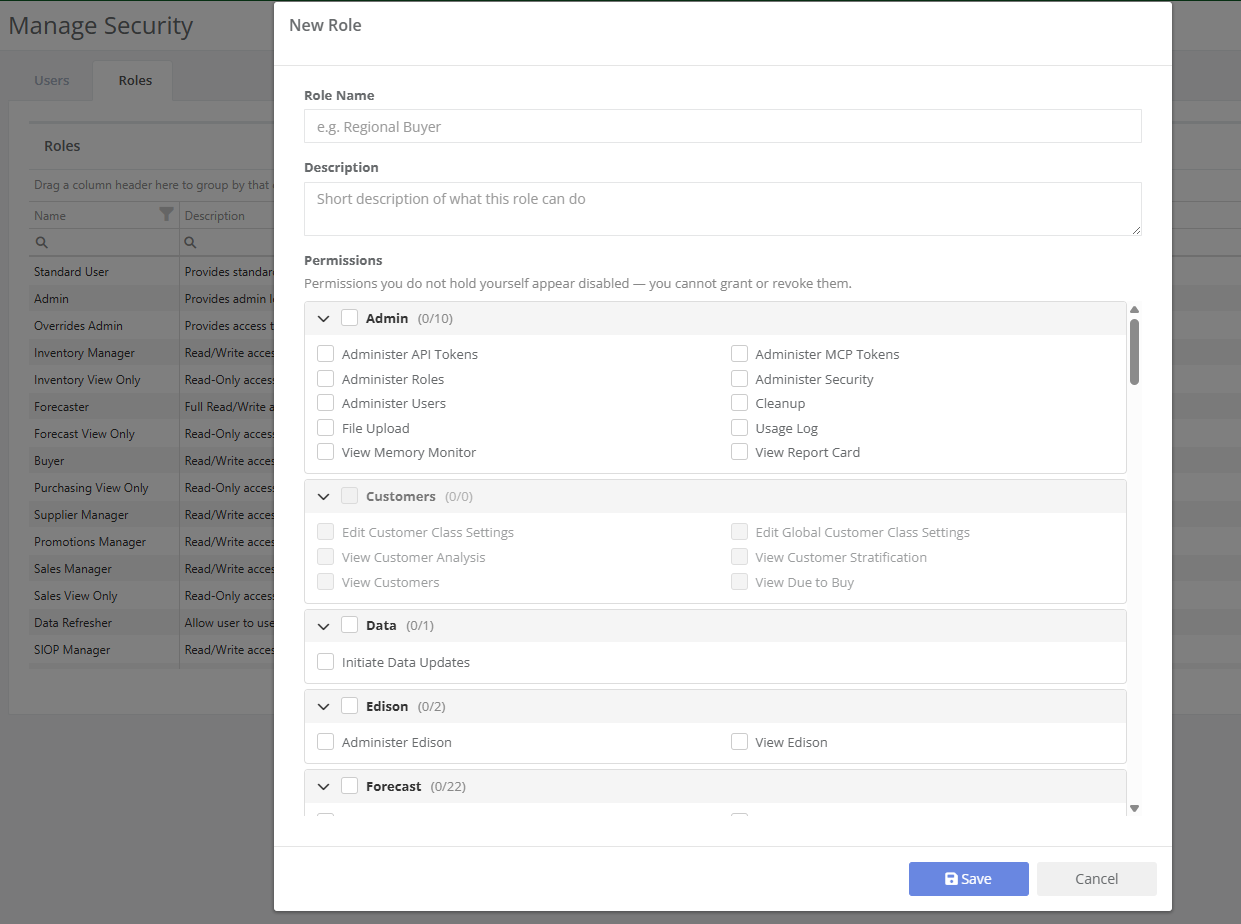Viewport: 1241px width, 924px height.
Task: Cancel the New Role dialog
Action: [1096, 879]
